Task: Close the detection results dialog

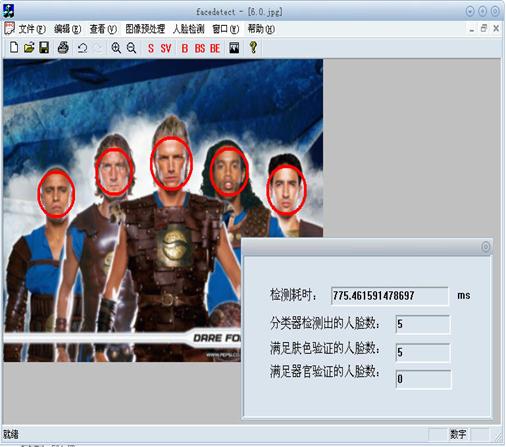Action: click(486, 247)
